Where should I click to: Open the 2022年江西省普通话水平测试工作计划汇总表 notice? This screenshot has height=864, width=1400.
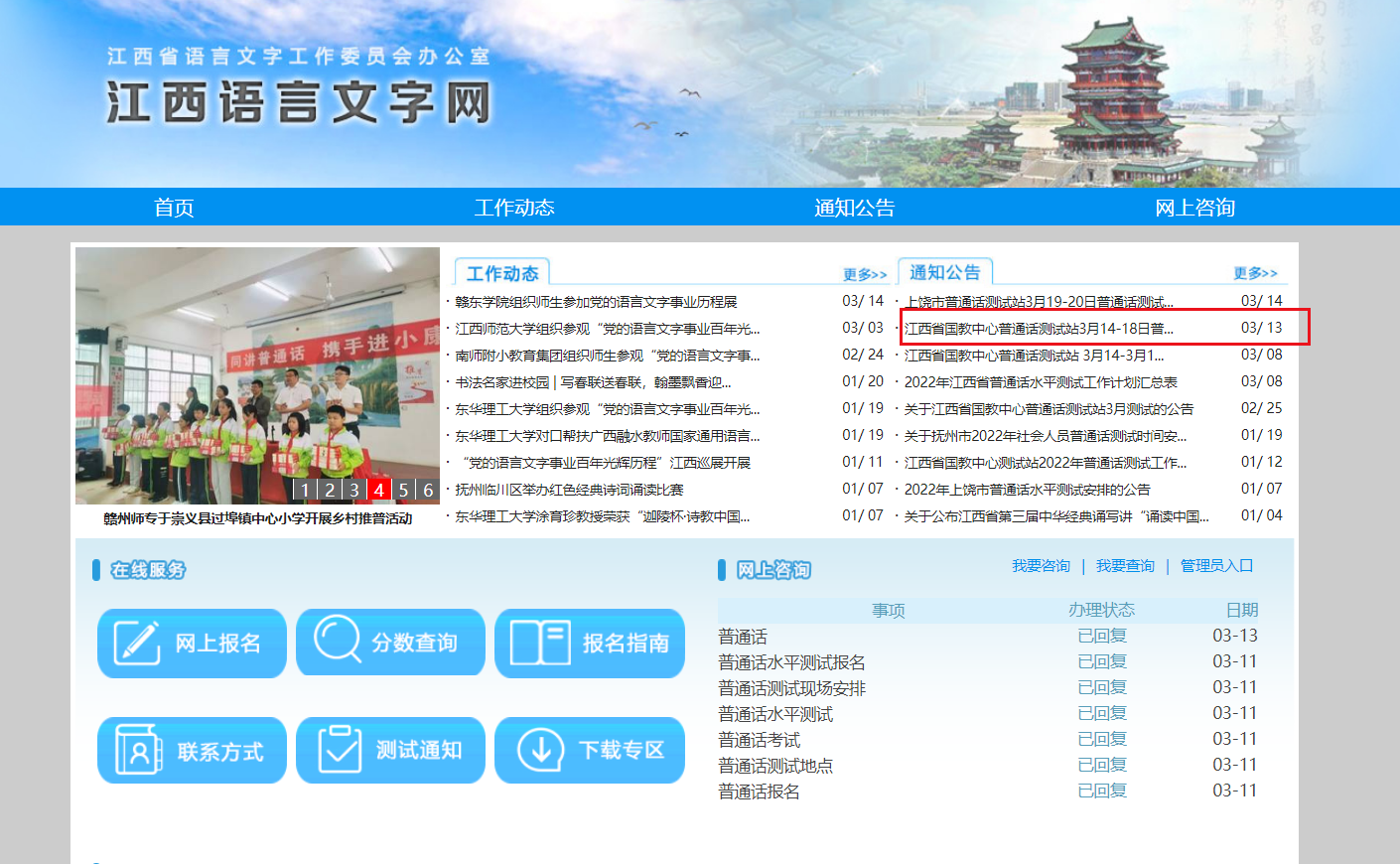1041,382
